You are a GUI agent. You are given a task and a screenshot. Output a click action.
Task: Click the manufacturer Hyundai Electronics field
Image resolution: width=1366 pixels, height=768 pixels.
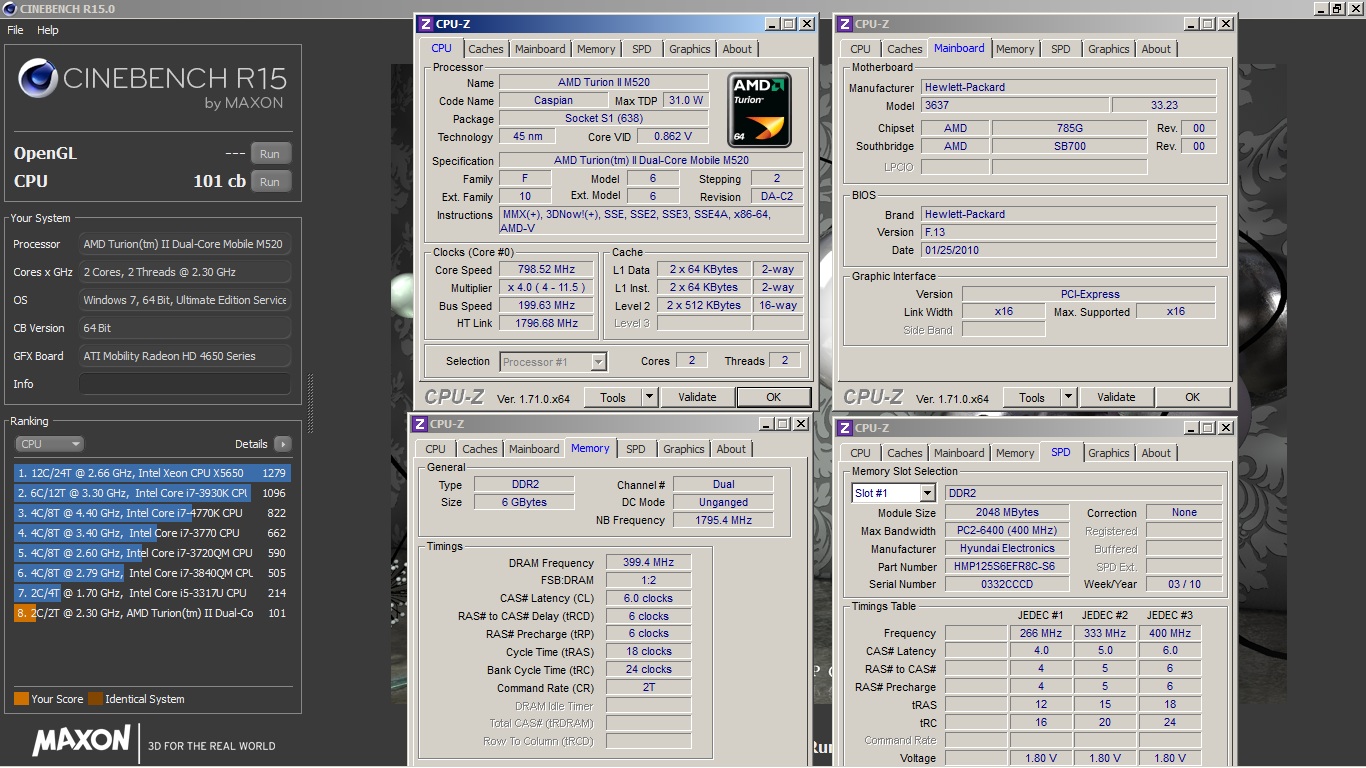[1007, 548]
